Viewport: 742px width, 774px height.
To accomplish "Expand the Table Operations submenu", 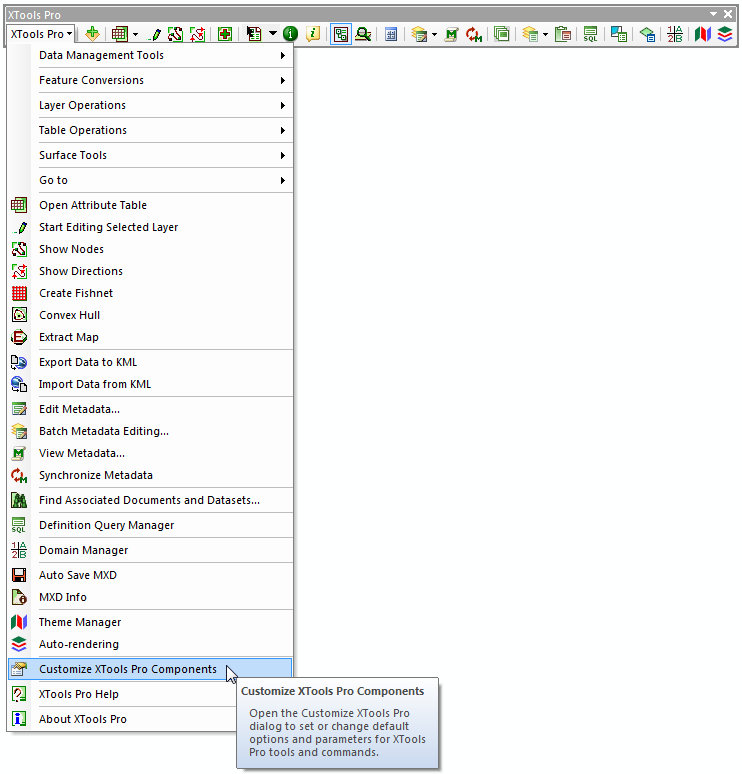I will 151,130.
